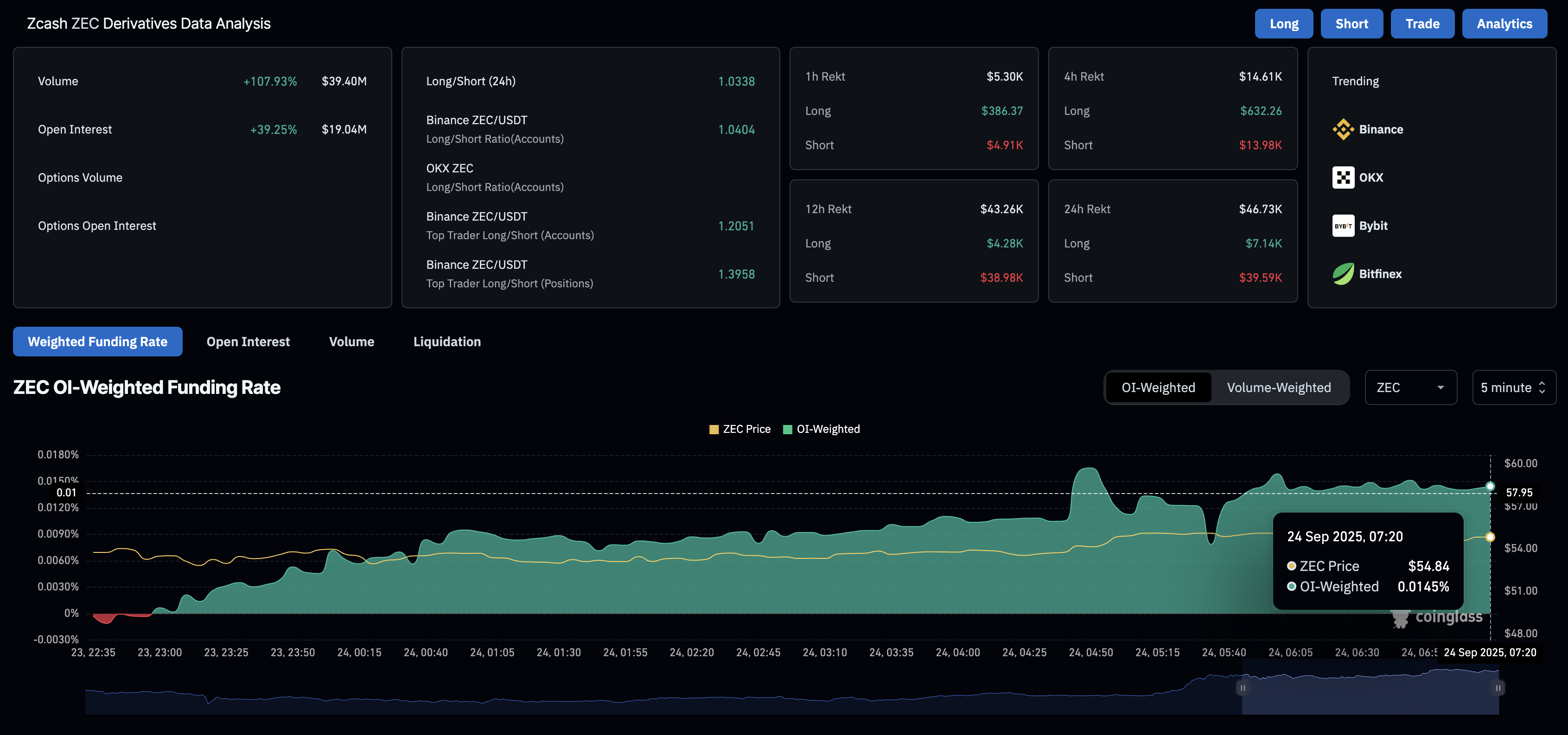This screenshot has width=1568, height=735.
Task: Click the Long button at top
Action: [1283, 24]
